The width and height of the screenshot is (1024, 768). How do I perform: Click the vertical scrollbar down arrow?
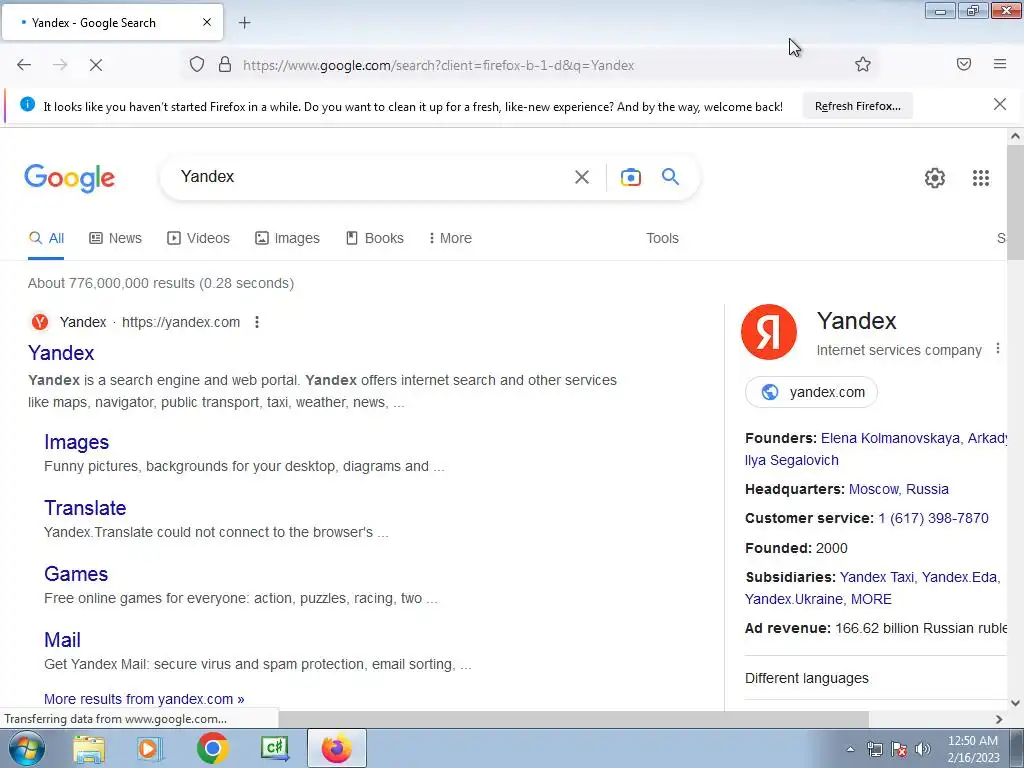point(1015,703)
